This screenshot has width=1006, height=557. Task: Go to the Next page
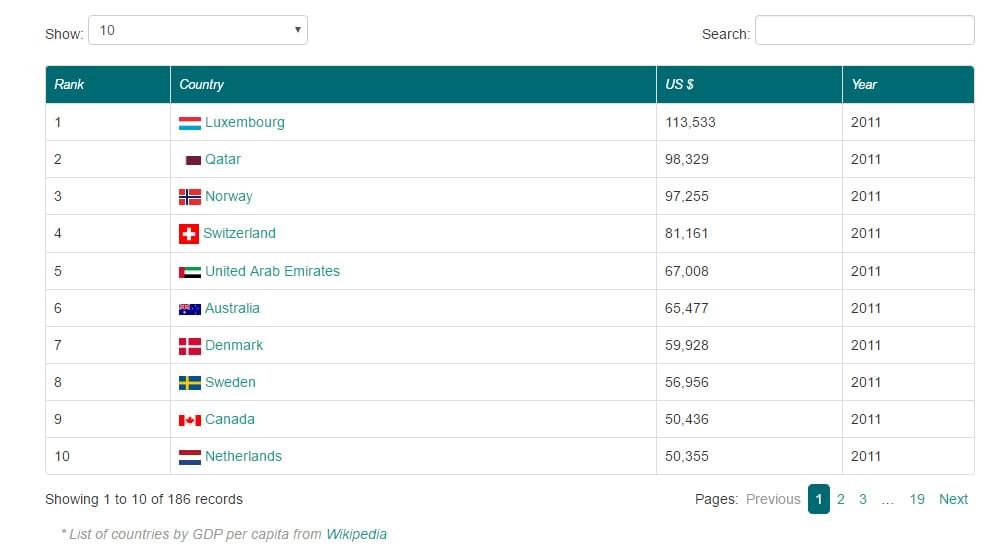click(x=953, y=499)
